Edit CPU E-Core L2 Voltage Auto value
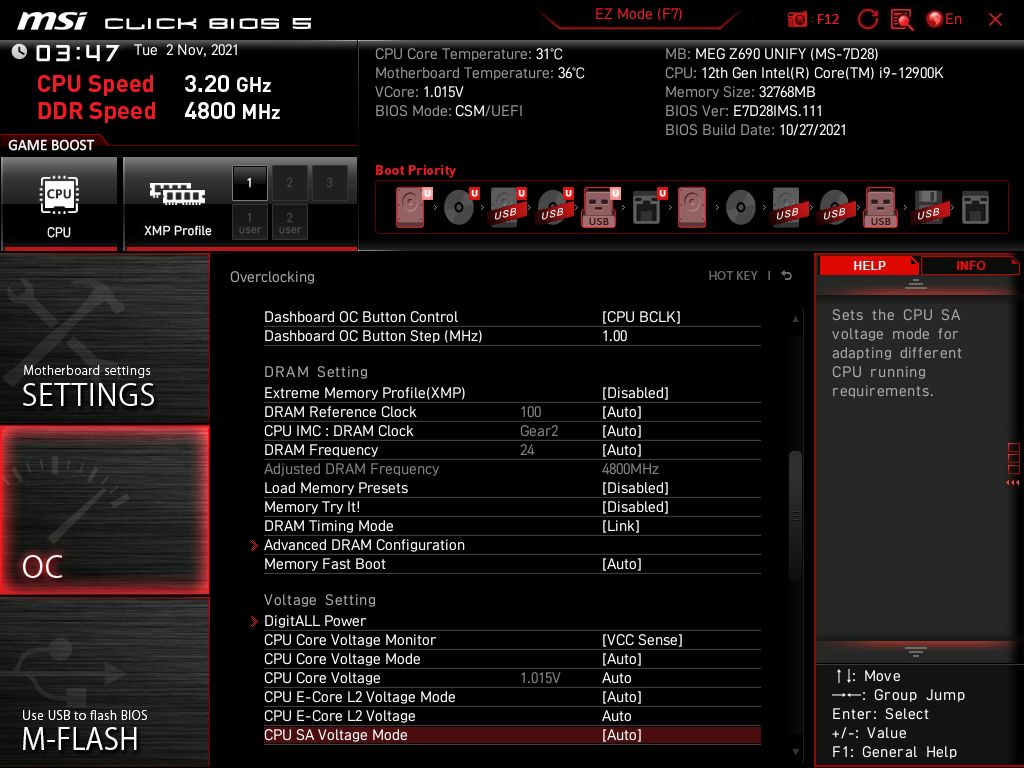Image resolution: width=1024 pixels, height=768 pixels. pos(616,716)
